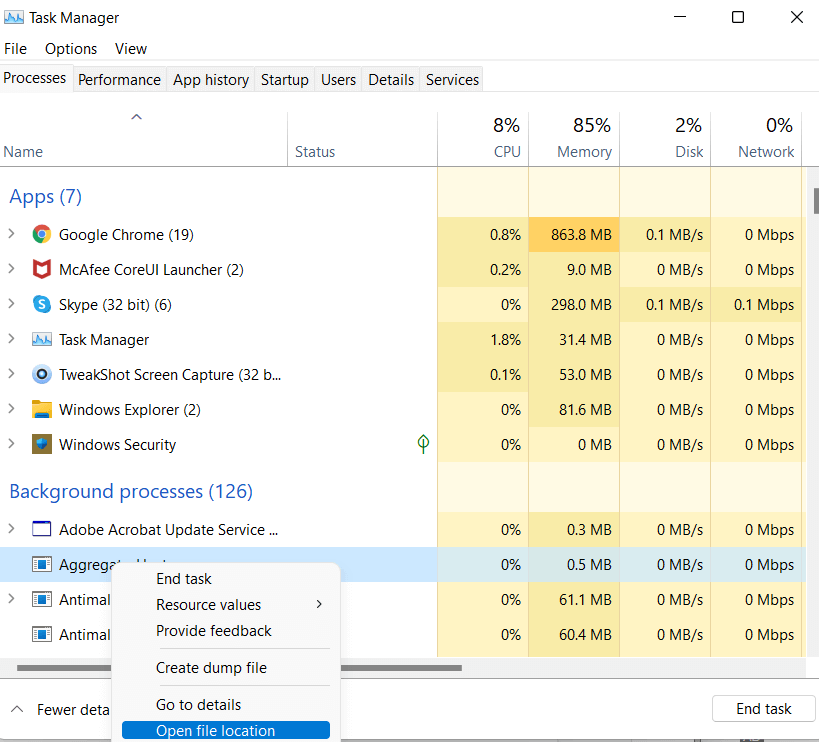Screen dimensions: 819x742
Task: Click the Windows Explorer folder icon
Action: [x=42, y=409]
